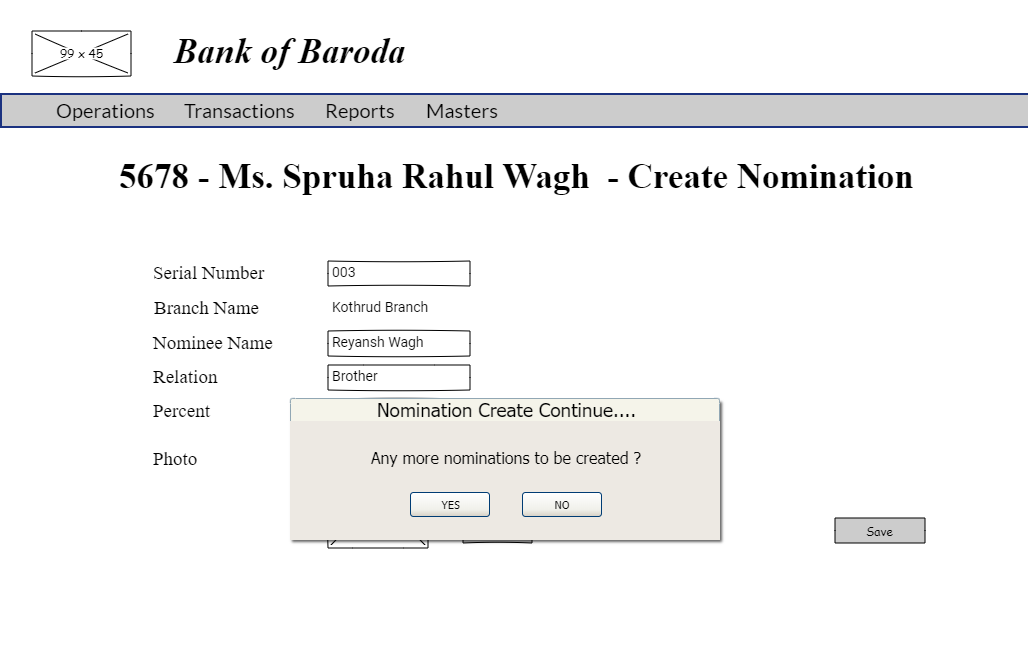The image size is (1028, 650).
Task: Click the relationship field showing Brother
Action: click(398, 377)
